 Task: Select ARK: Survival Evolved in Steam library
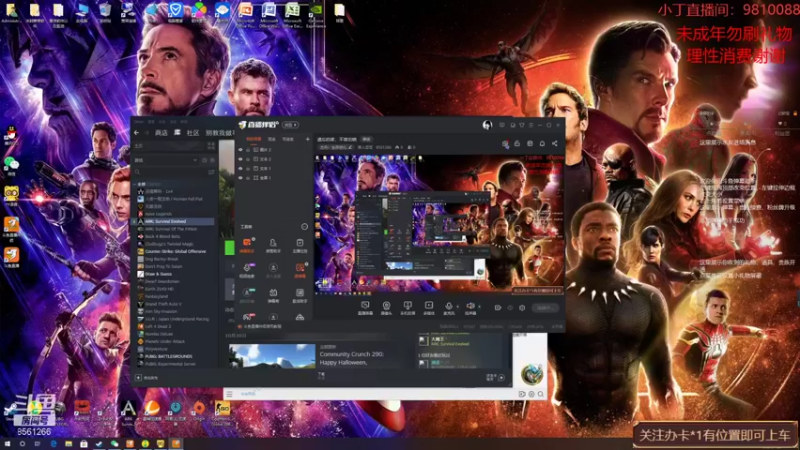[173, 221]
